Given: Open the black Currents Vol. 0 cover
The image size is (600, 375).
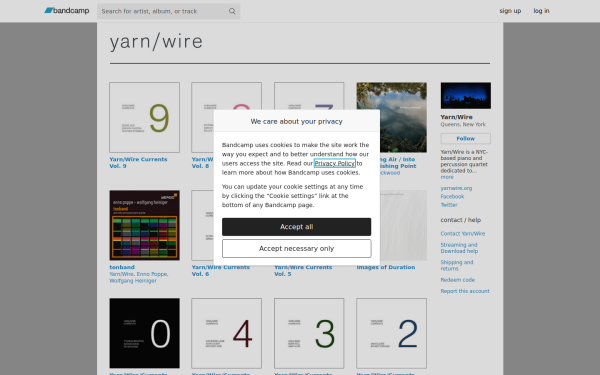Looking at the screenshot, I should (144, 333).
